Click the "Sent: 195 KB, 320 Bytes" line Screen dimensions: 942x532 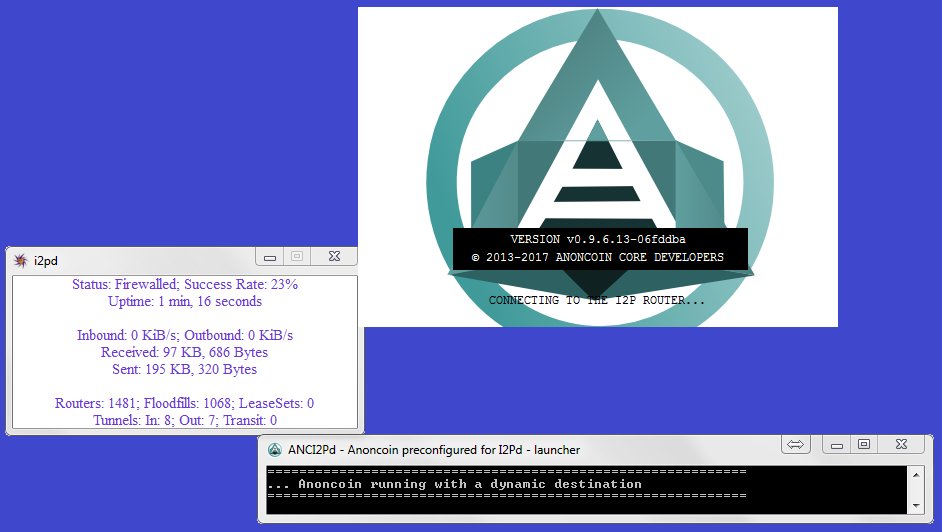click(184, 369)
